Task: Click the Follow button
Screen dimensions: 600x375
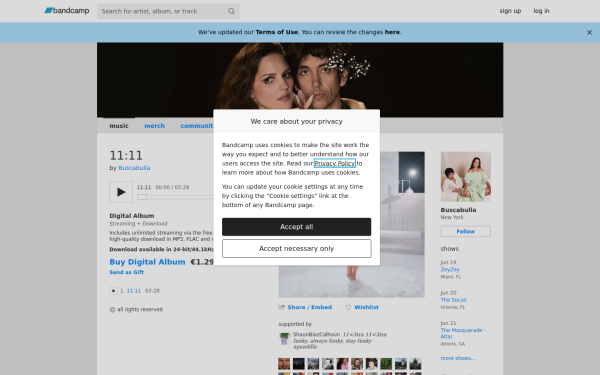Action: click(466, 232)
